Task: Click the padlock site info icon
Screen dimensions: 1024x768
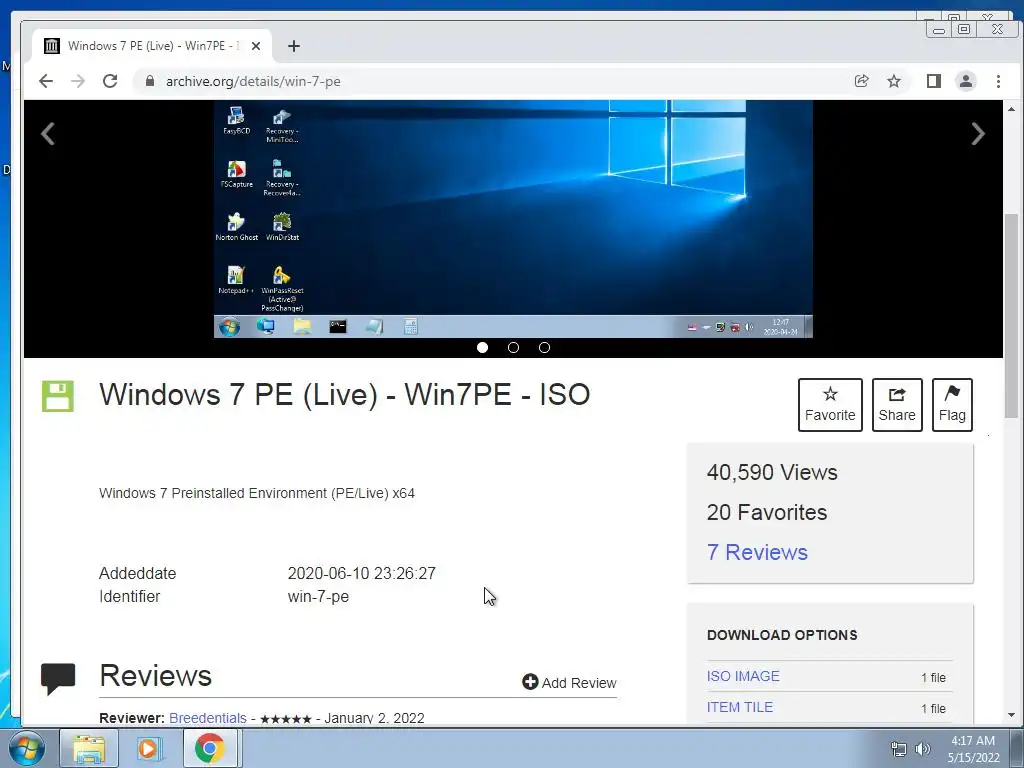Action: coord(150,81)
